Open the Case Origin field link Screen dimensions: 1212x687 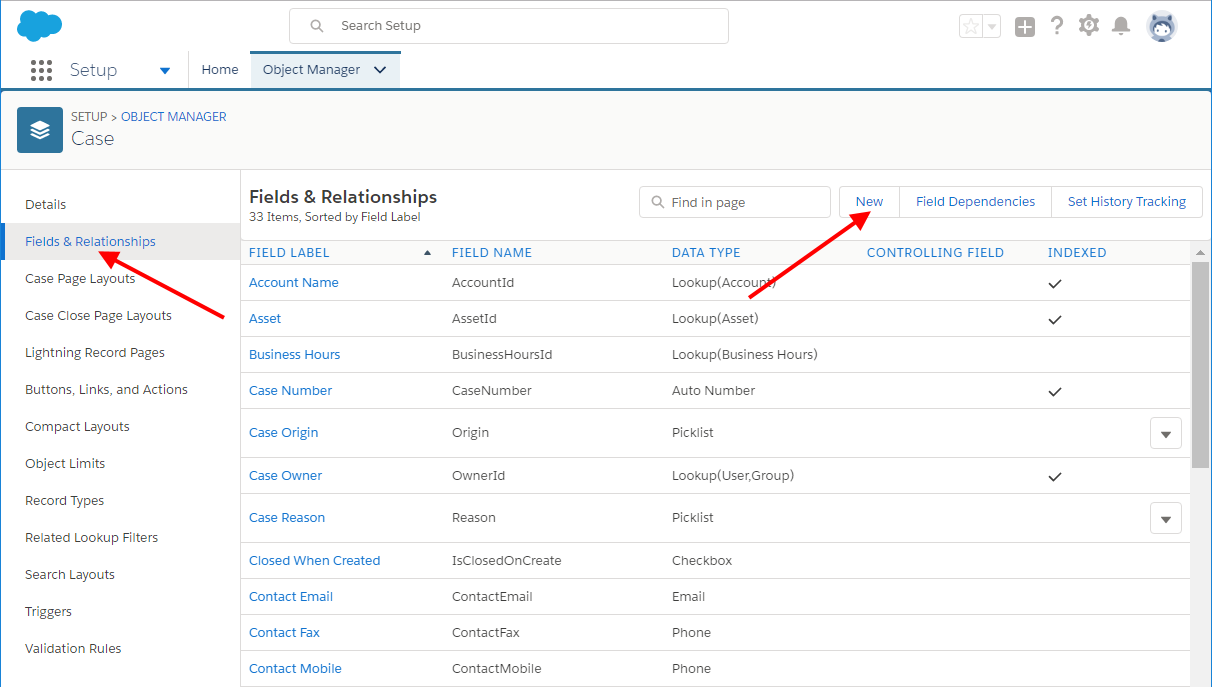[x=283, y=432]
